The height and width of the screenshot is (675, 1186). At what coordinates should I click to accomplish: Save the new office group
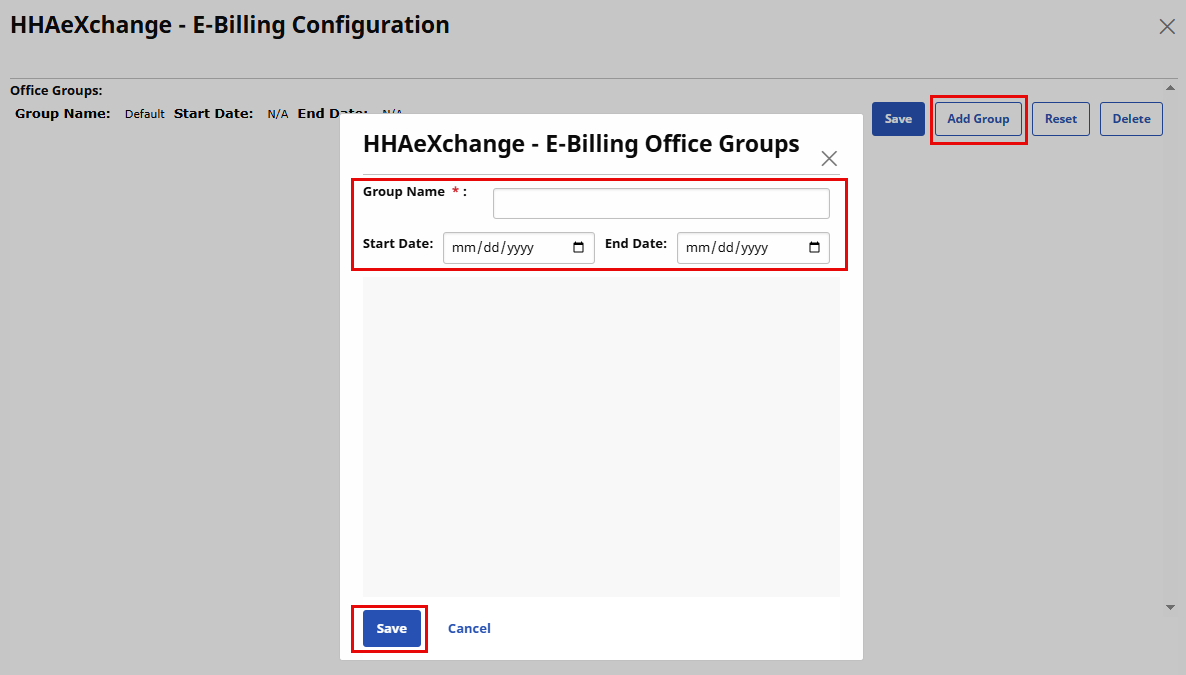click(x=389, y=628)
